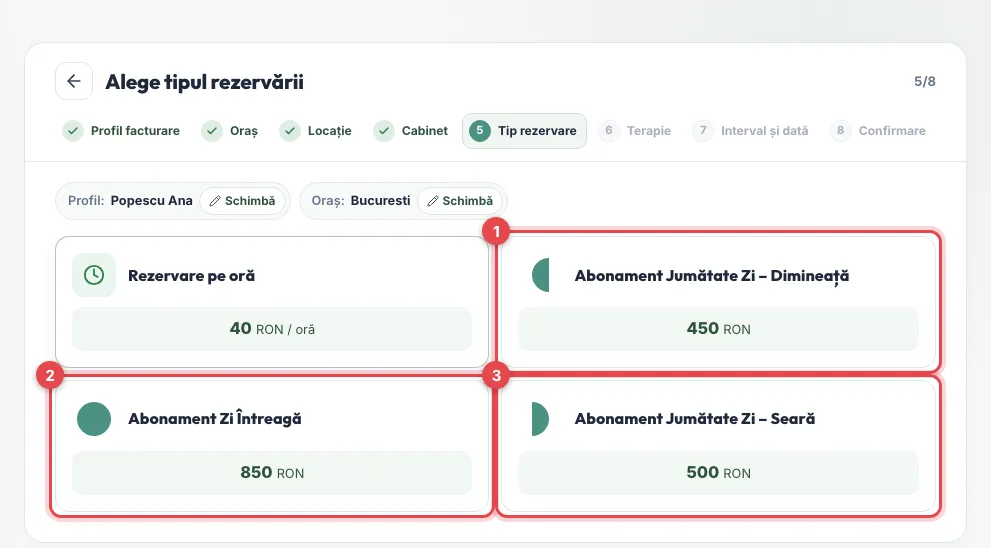Image resolution: width=991 pixels, height=548 pixels.
Task: Click the Popescu Ana profile name
Action: pos(152,201)
